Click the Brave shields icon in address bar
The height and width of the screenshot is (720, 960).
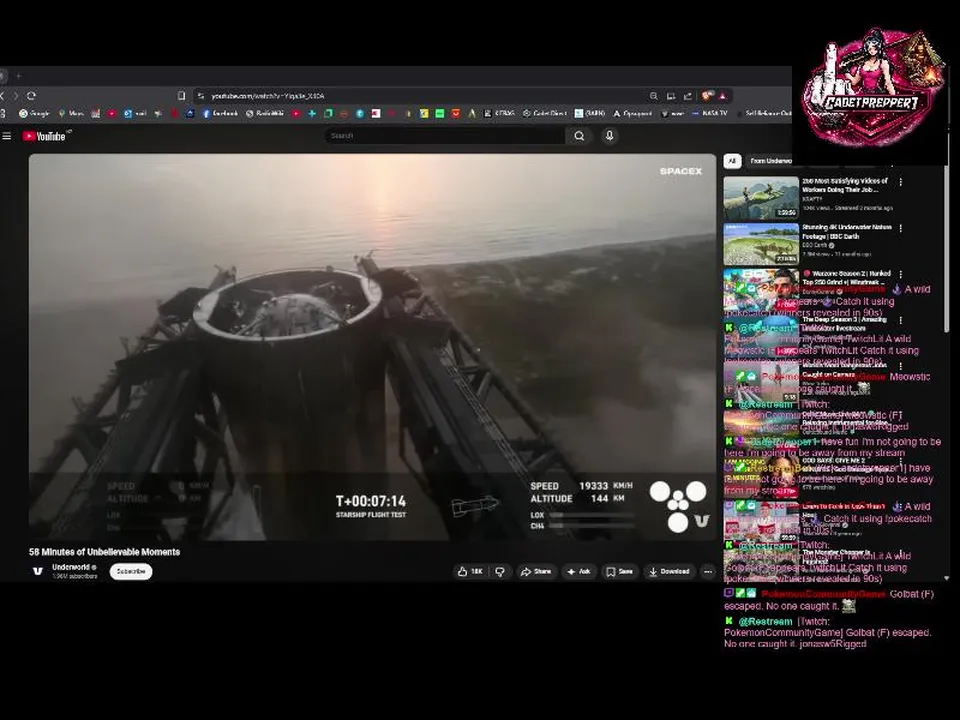707,96
